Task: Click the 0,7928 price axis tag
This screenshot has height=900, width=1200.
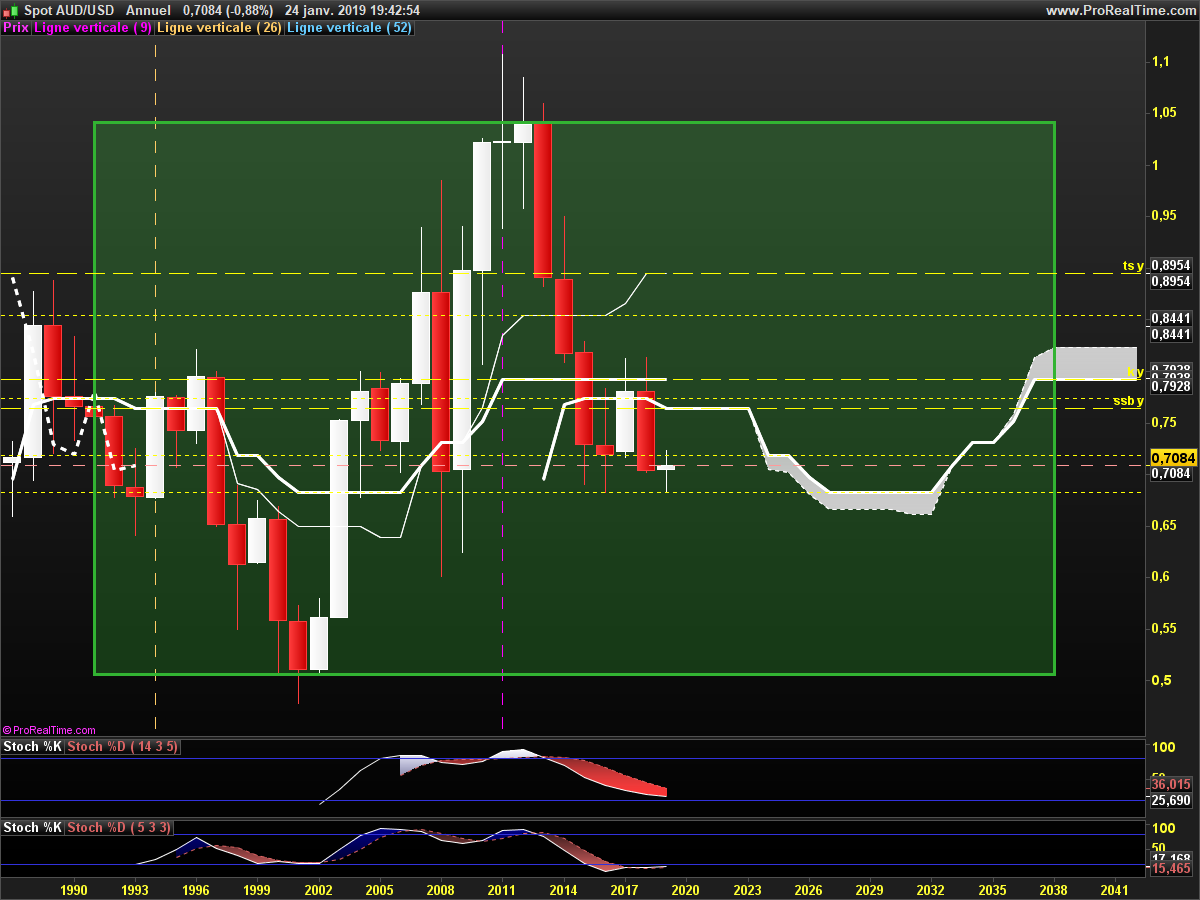Action: [1171, 386]
